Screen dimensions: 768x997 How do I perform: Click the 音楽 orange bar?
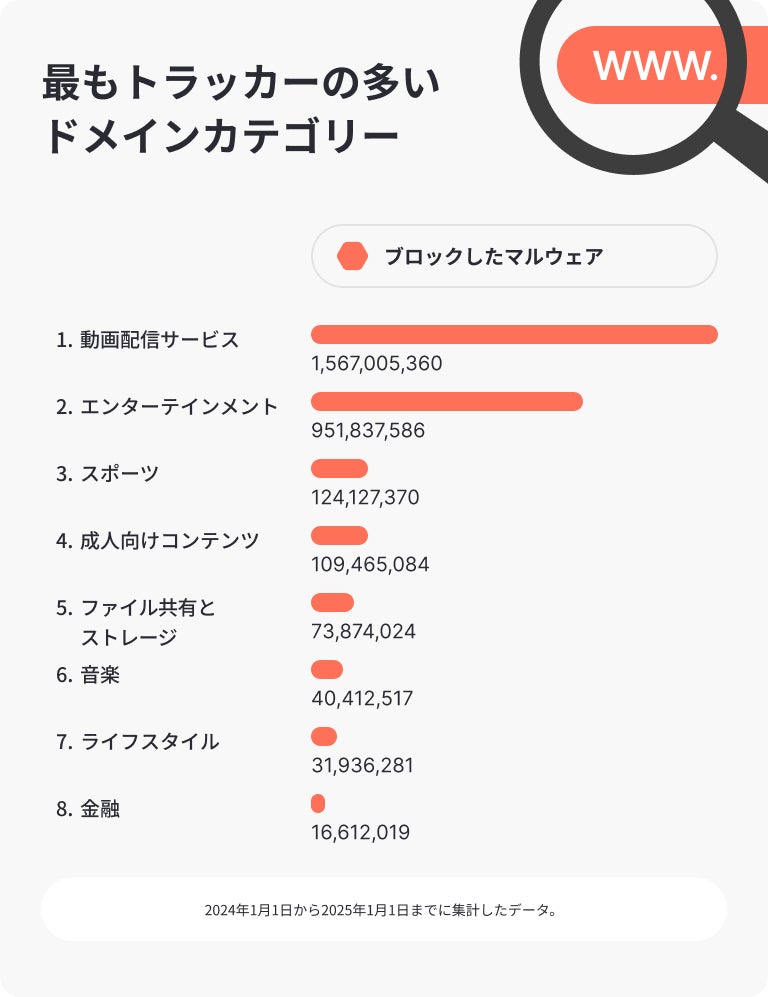327,669
